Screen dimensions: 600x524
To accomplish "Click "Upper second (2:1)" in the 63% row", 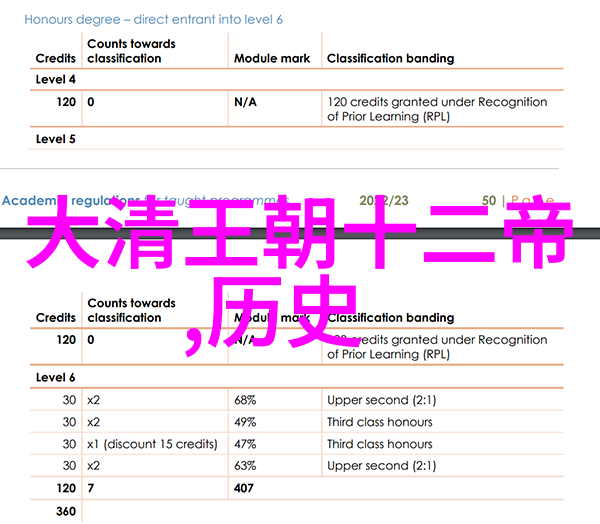I will (382, 466).
